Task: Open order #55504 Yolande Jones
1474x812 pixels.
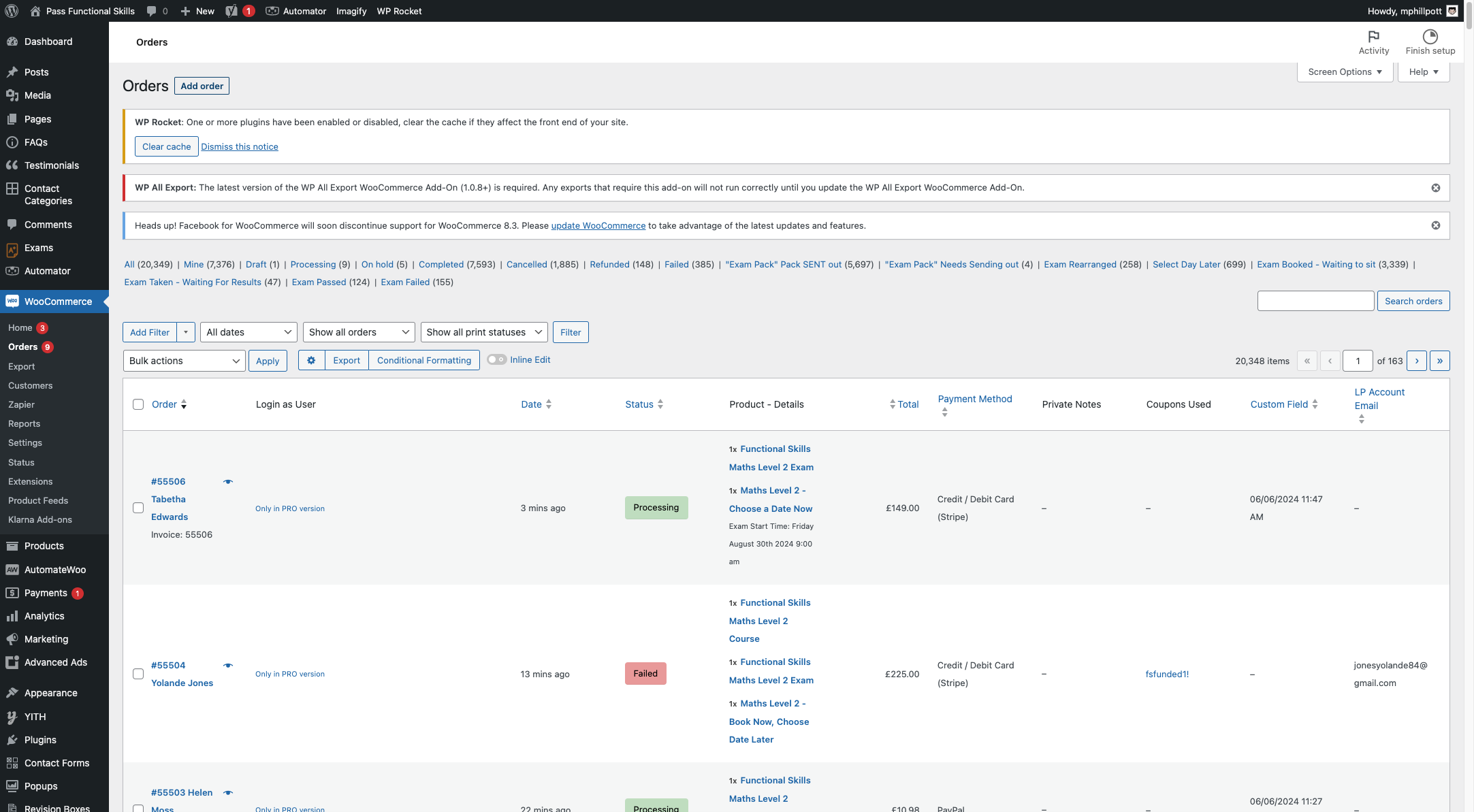Action: [182, 674]
